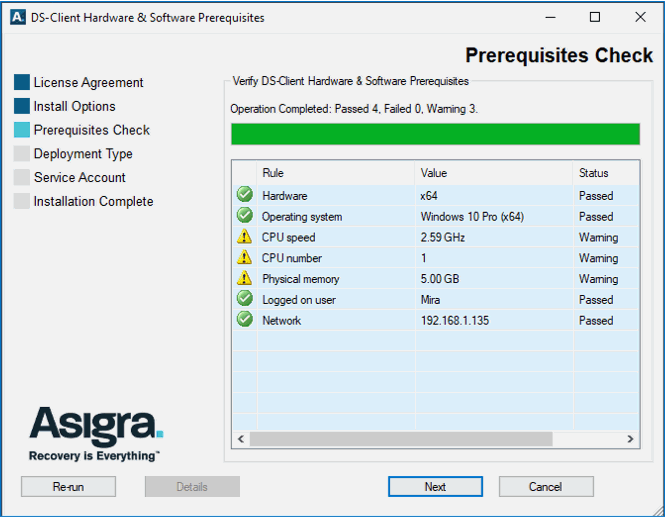This screenshot has height=517, width=665.
Task: Click the Install Options step square
Action: point(22,106)
